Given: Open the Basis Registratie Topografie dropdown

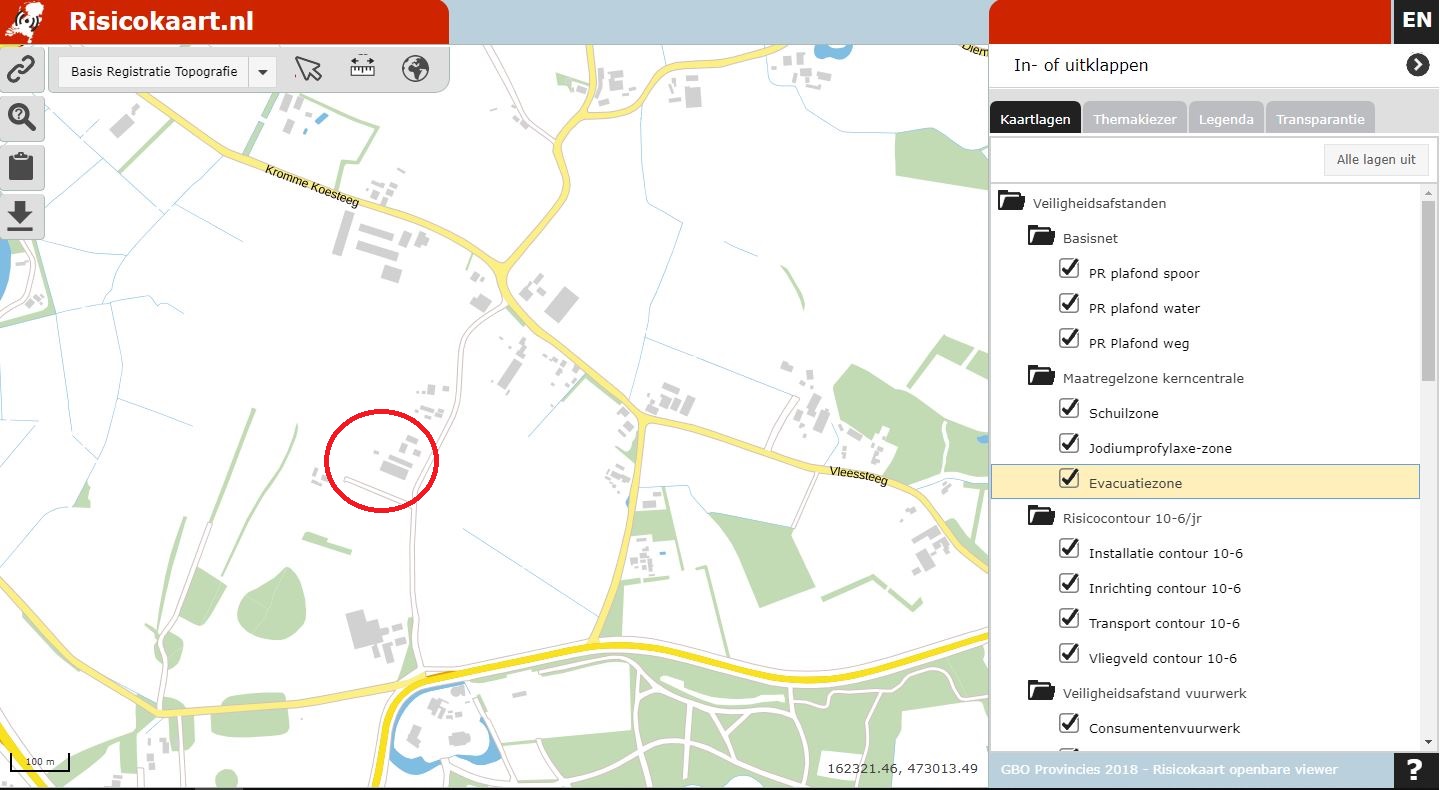Looking at the screenshot, I should [x=263, y=72].
